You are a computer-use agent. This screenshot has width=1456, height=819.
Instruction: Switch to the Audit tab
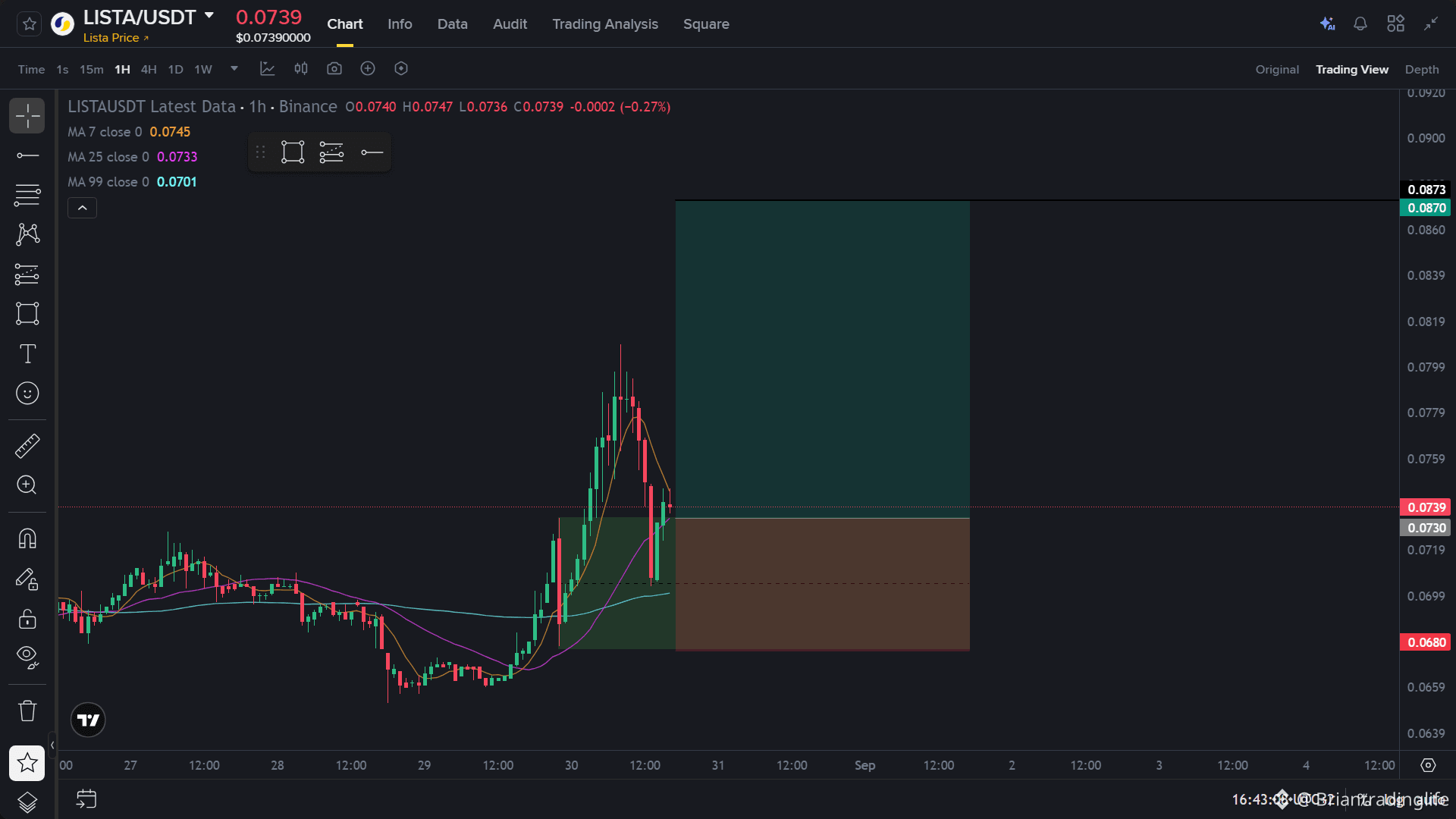pyautogui.click(x=510, y=24)
